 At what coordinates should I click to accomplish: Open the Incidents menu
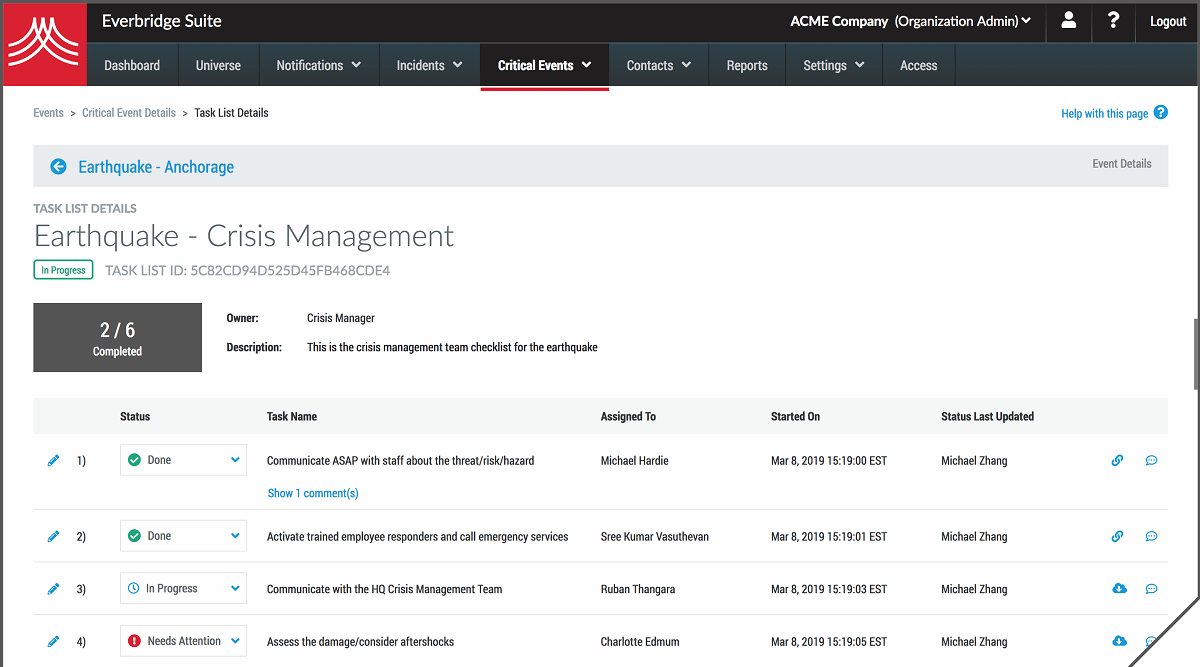(x=428, y=64)
